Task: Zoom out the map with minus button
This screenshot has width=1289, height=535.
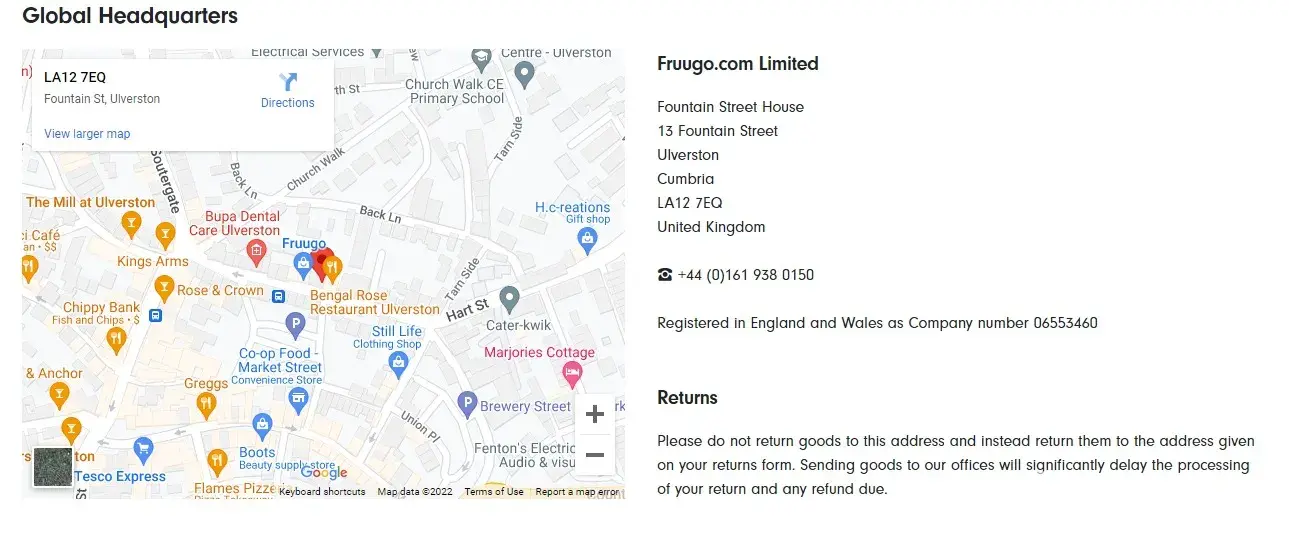Action: (x=595, y=455)
